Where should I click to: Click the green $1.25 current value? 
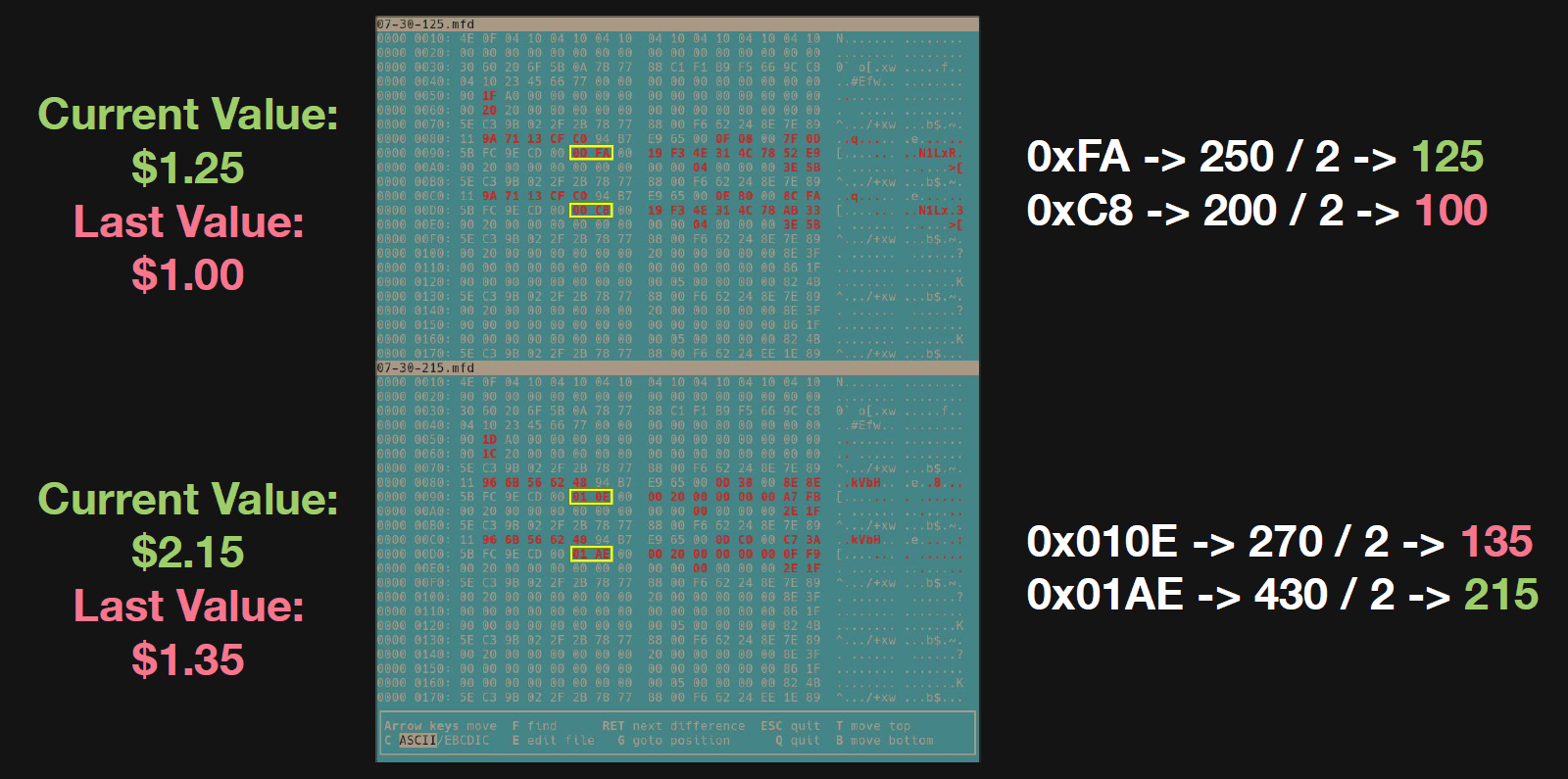pos(188,168)
